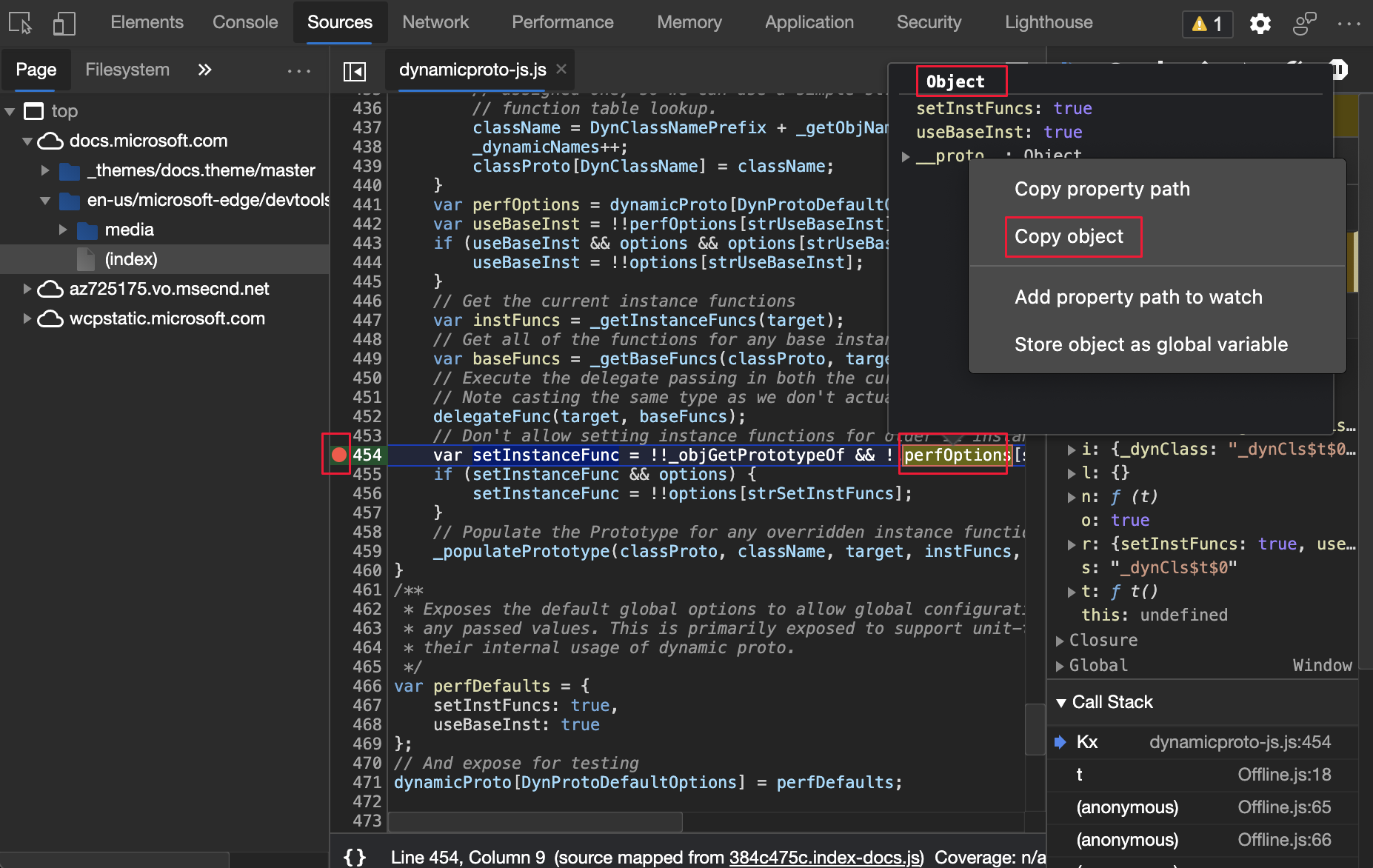Viewport: 1373px width, 868px height.
Task: Disable the breakpoint on line 454
Action: [x=338, y=455]
